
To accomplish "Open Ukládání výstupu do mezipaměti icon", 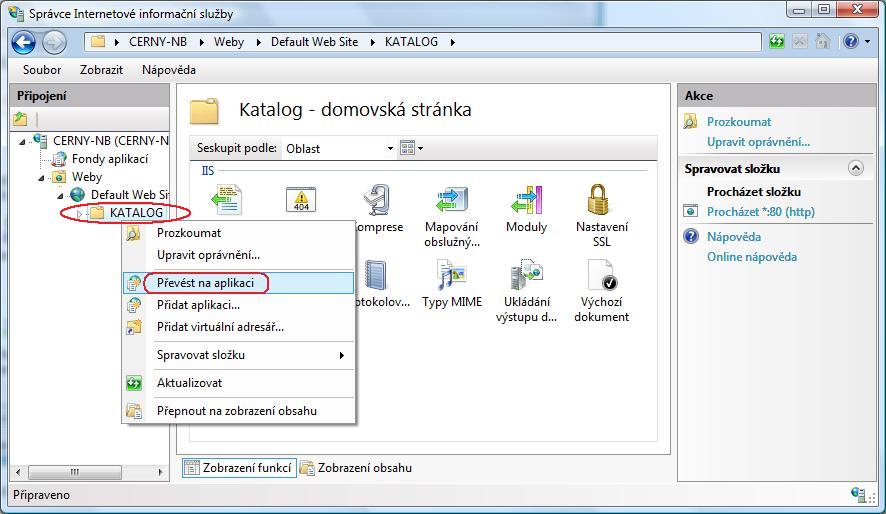I will coord(526,276).
